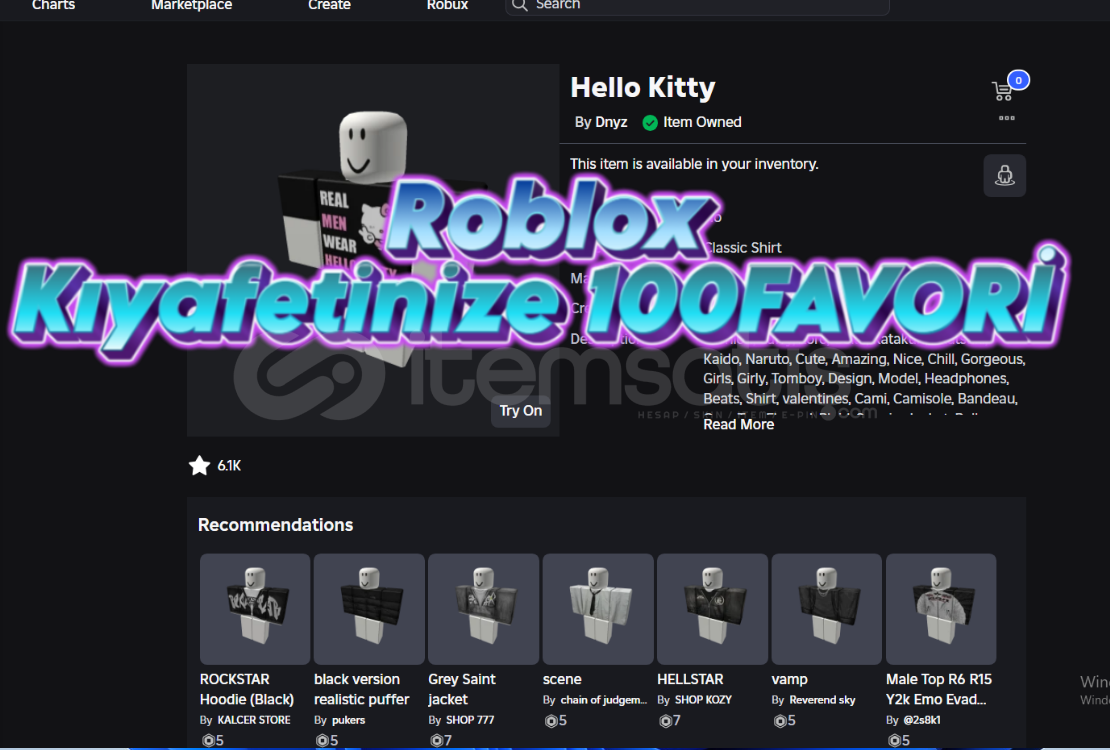Open the shopping cart

tap(1002, 91)
